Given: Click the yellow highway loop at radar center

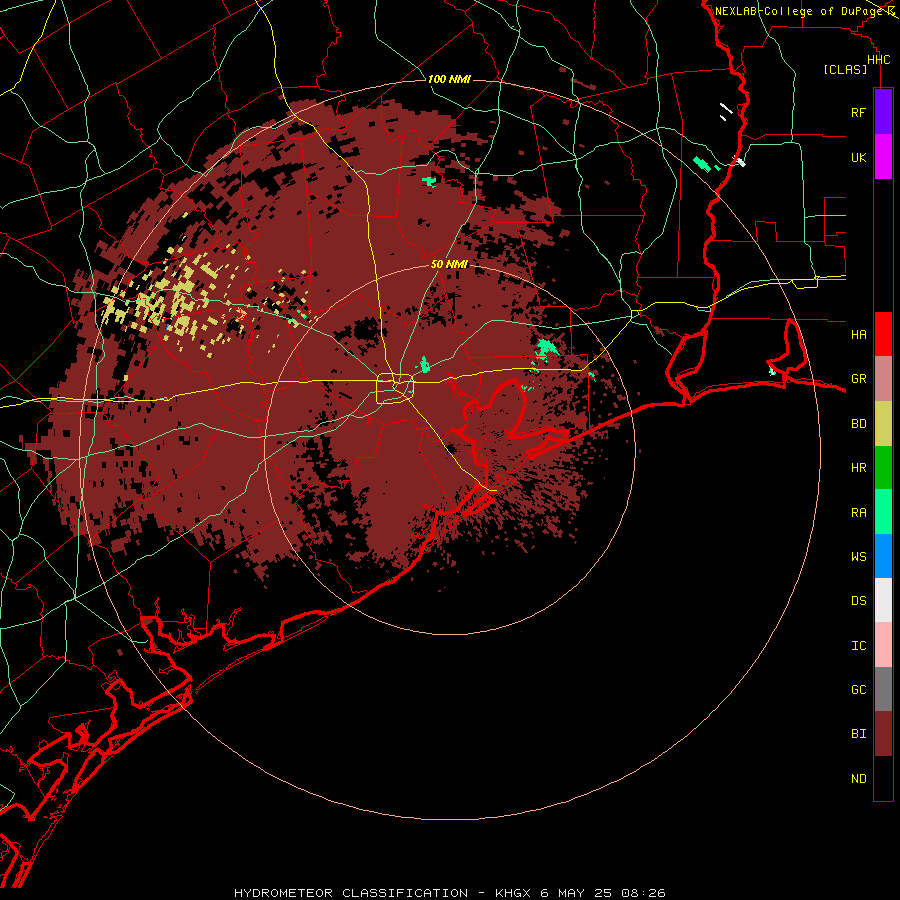Looking at the screenshot, I should pos(395,388).
